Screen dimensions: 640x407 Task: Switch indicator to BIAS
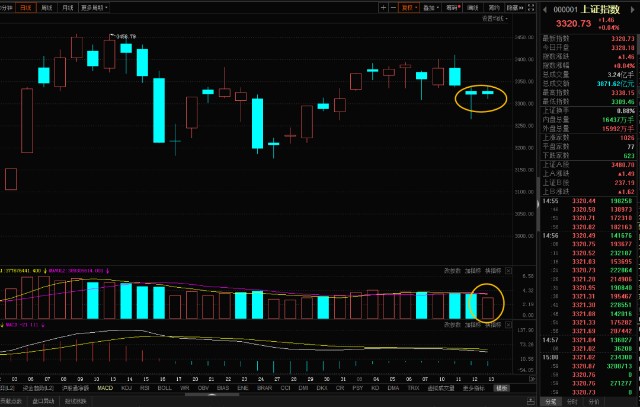223,388
